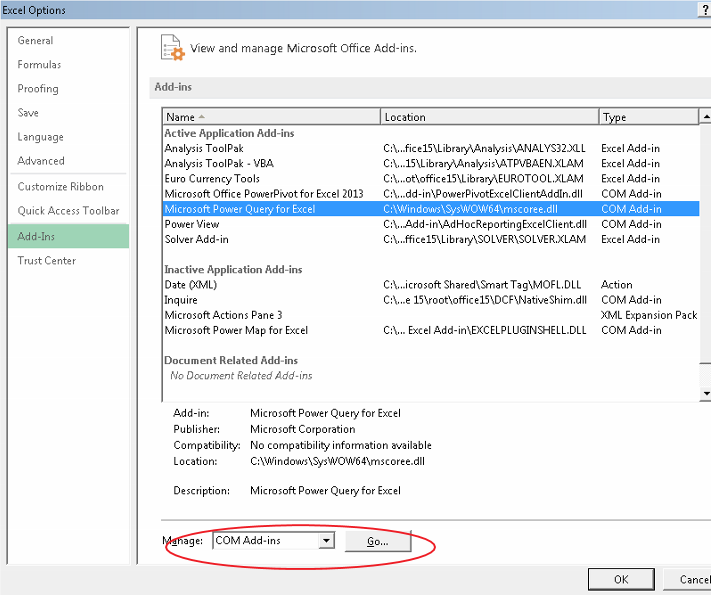Sort add-ins by Location column header
This screenshot has height=599, width=713.
[489, 117]
